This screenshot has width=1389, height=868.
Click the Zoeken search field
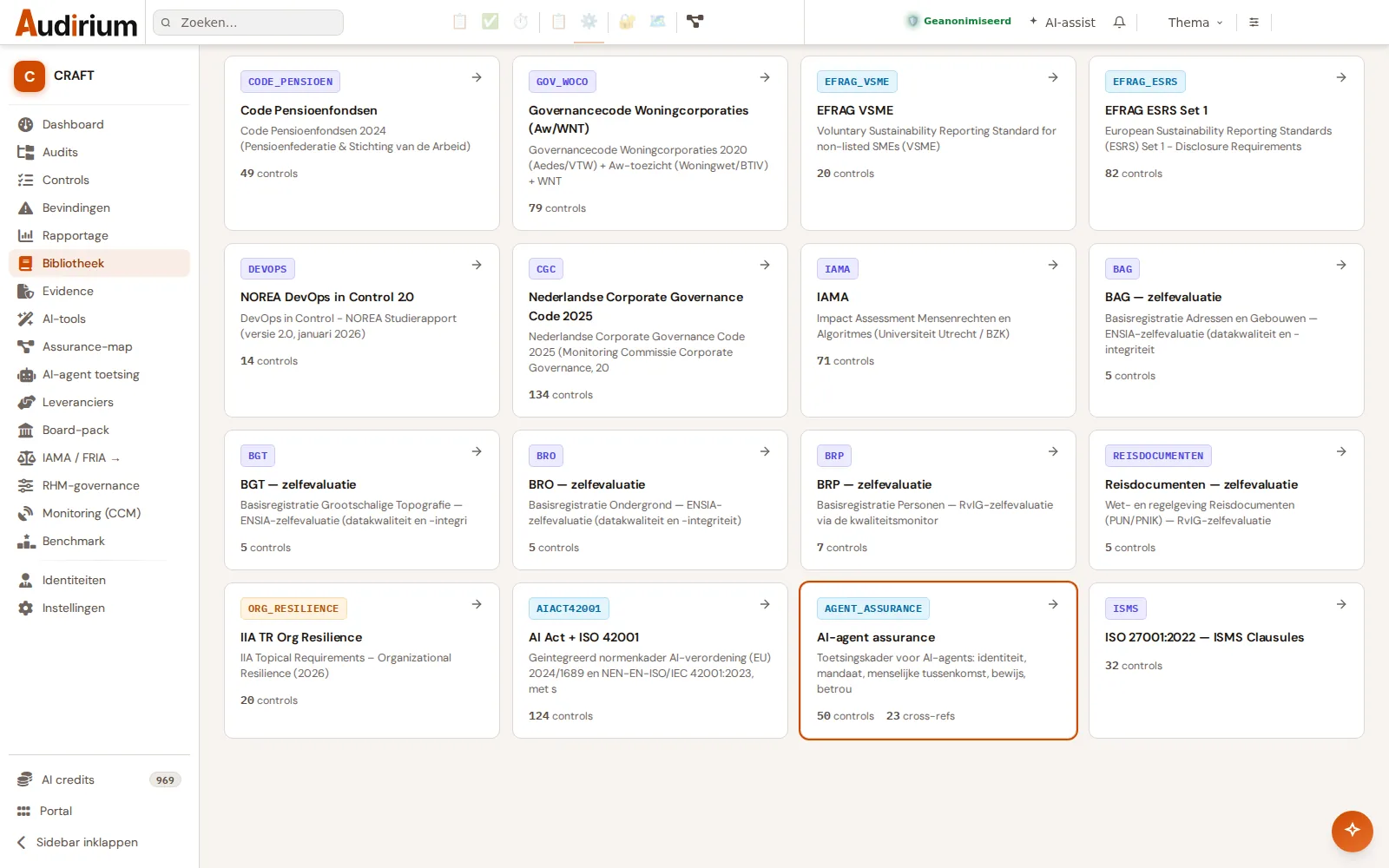tap(248, 23)
